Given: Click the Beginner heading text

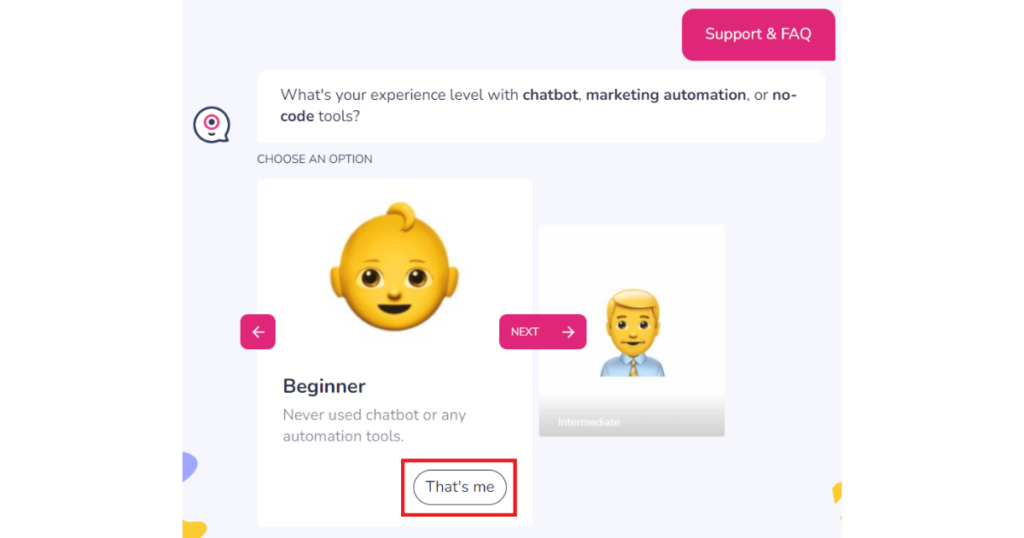Looking at the screenshot, I should 324,386.
